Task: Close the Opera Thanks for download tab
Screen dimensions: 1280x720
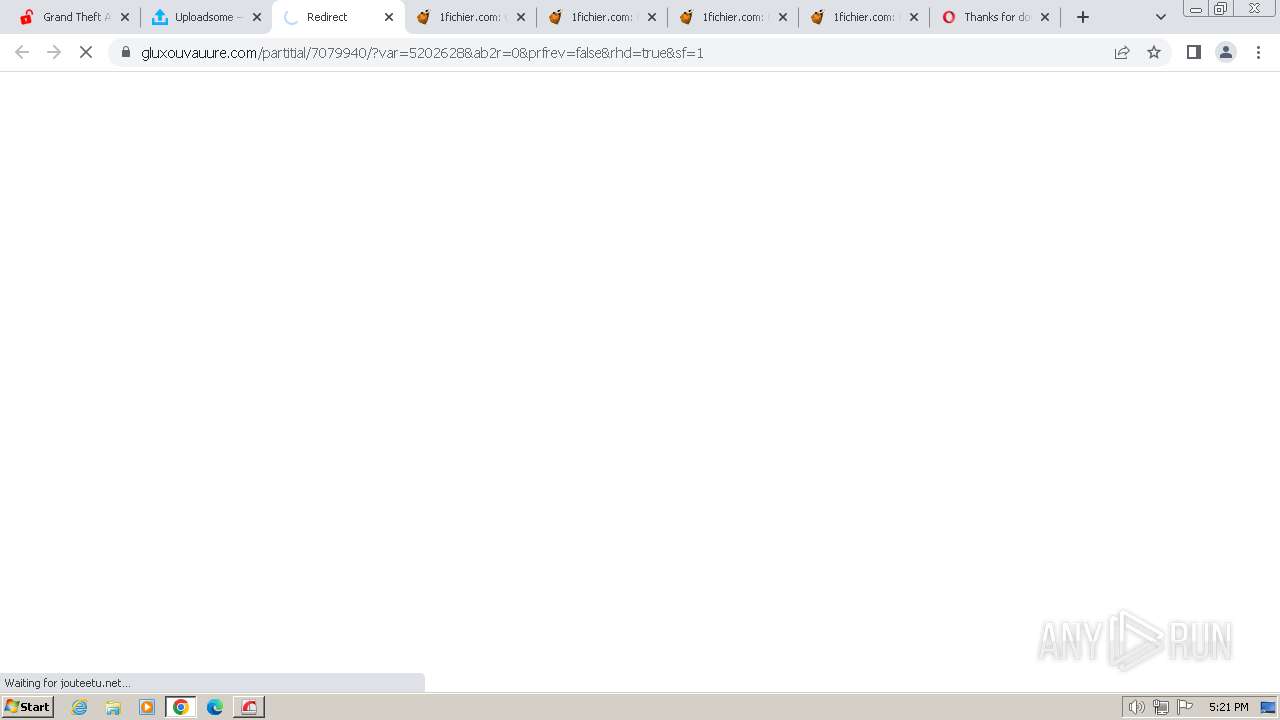Action: 1045,17
